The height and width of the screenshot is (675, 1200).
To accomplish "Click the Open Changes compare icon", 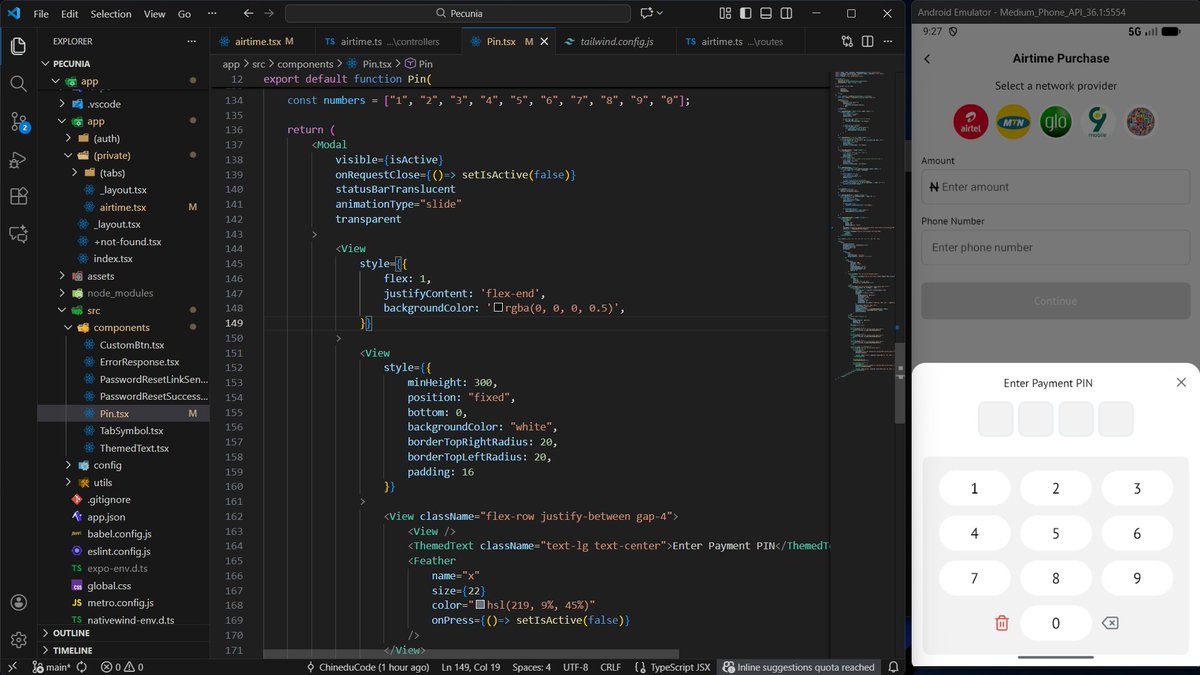I will click(x=848, y=42).
